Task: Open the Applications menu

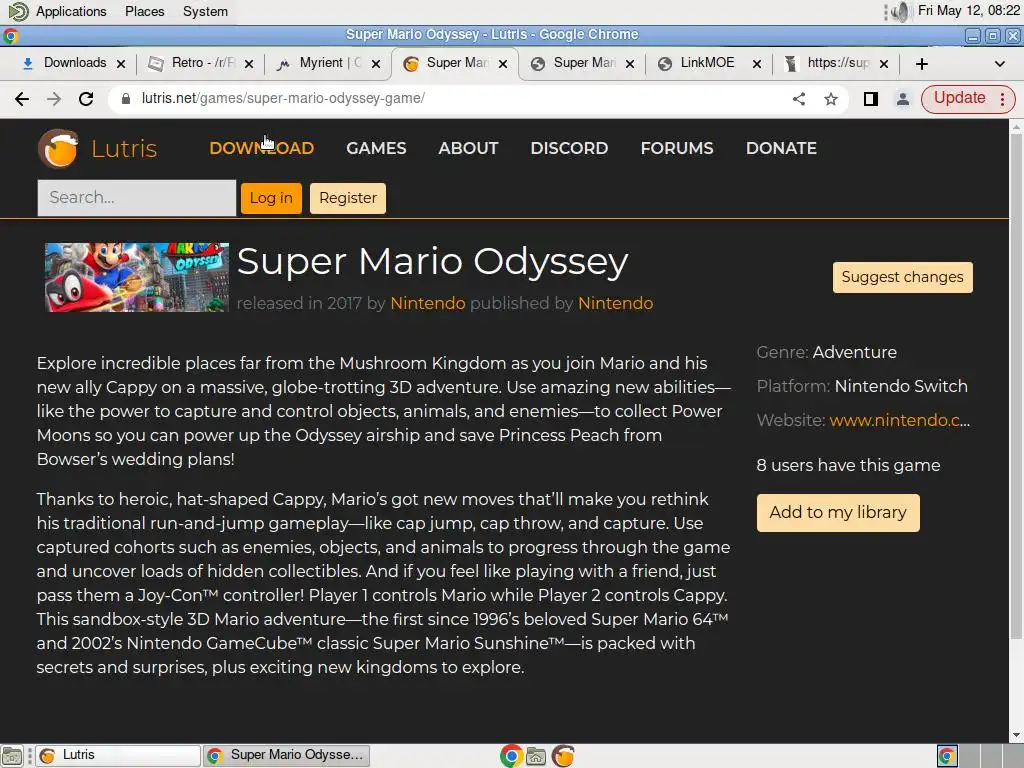Action: [71, 11]
